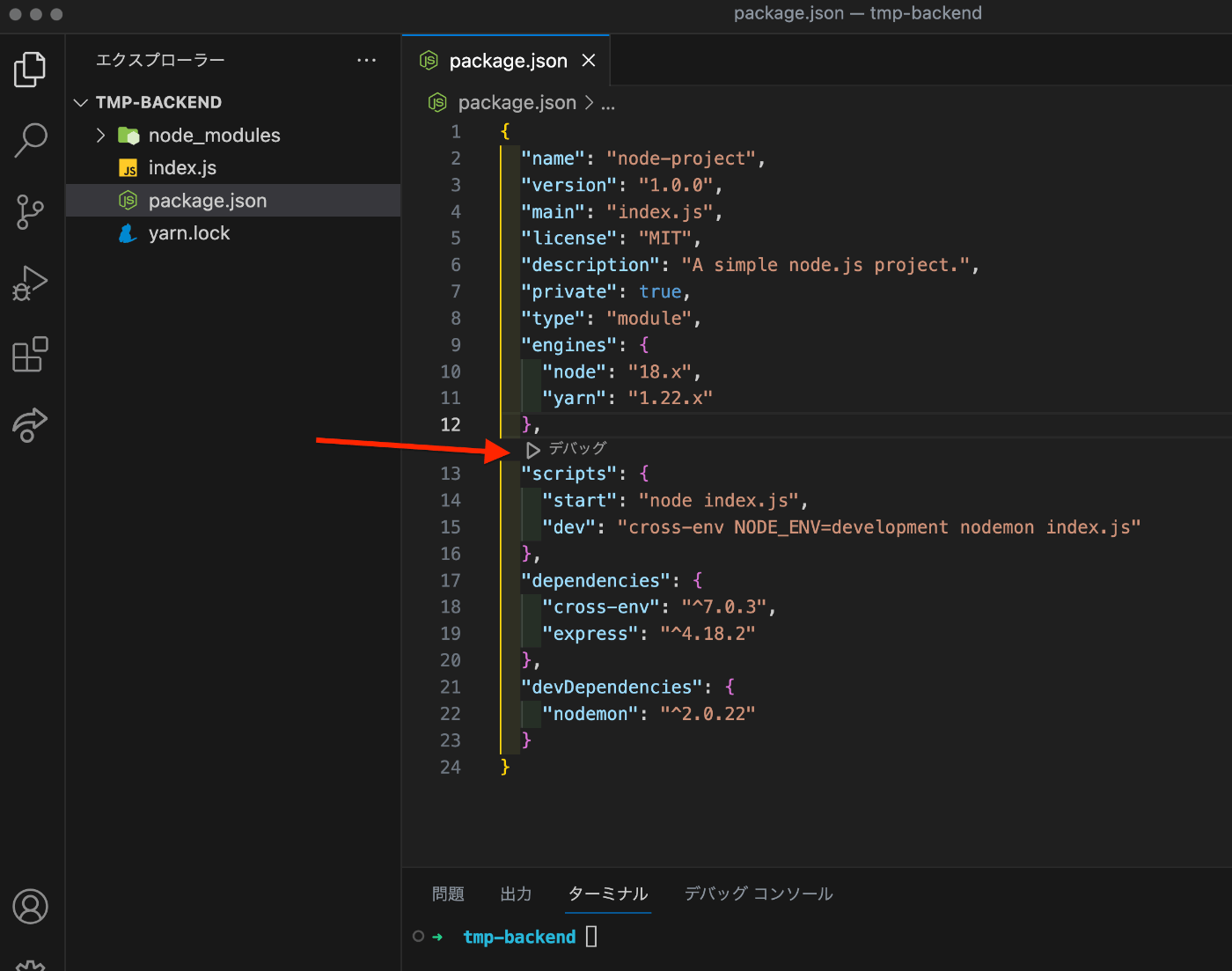Open the Live Share icon in activity bar
Viewport: 1232px width, 971px height.
pos(30,425)
